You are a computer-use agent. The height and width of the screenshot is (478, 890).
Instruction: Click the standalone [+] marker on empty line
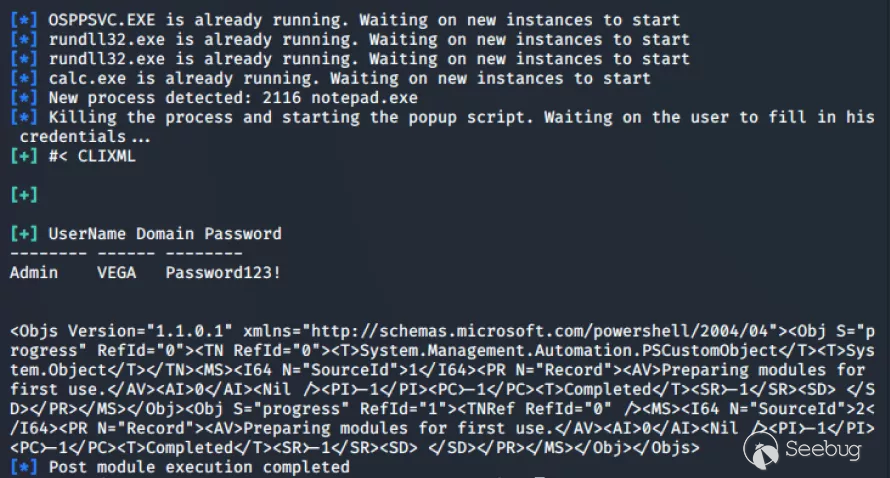pos(23,195)
